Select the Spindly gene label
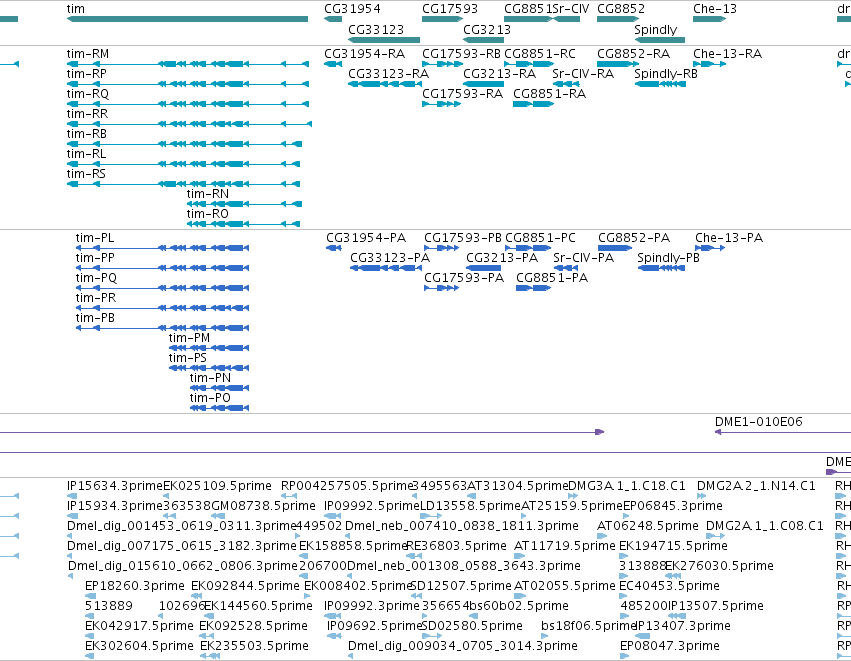This screenshot has height=661, width=851. 656,29
